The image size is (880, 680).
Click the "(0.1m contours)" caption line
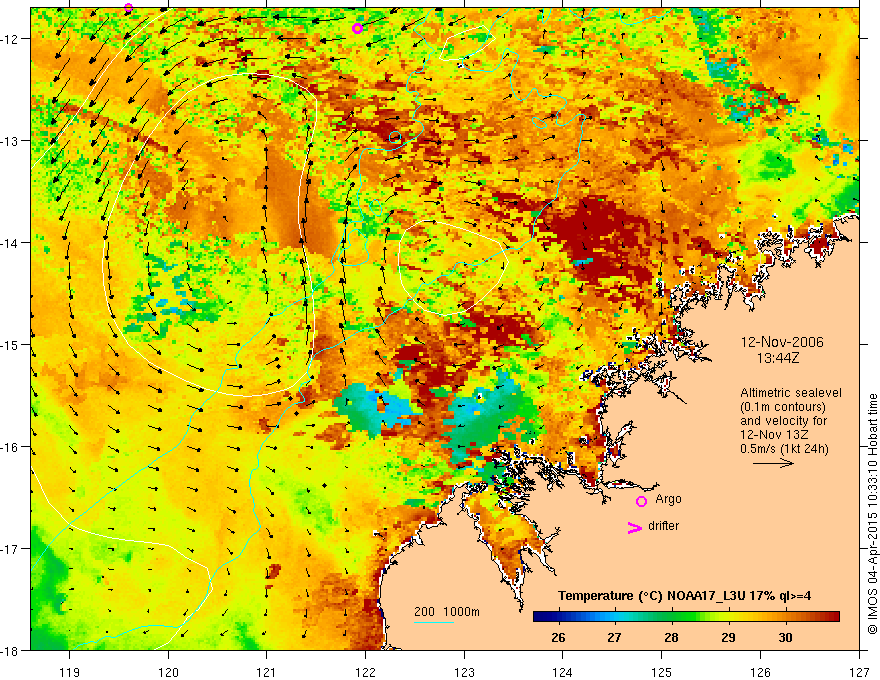[782, 407]
